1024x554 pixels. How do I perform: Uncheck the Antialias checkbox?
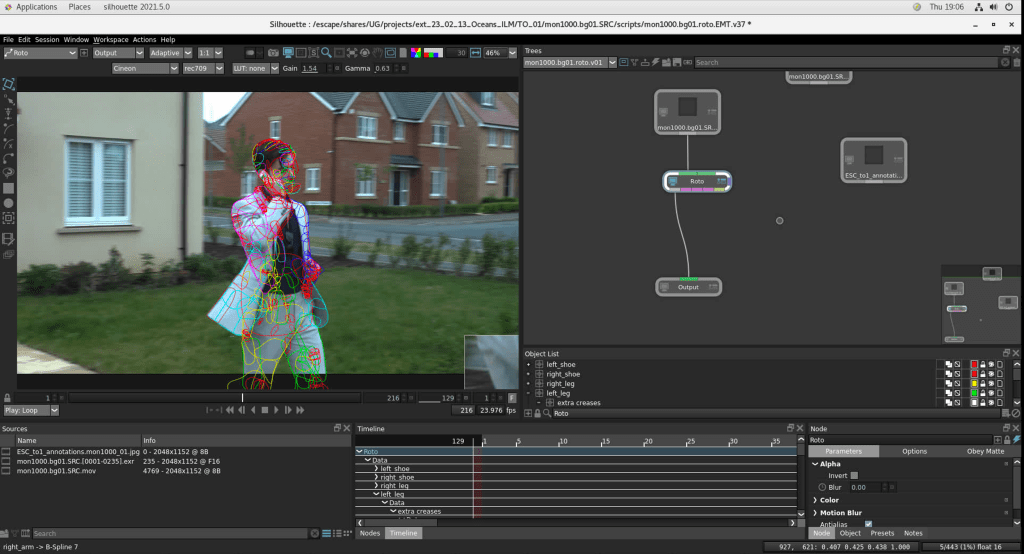(868, 523)
